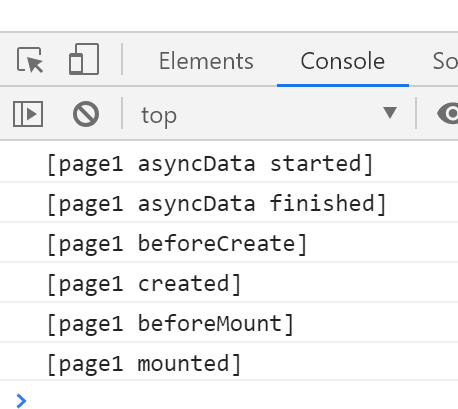
Task: Open the partially visible Sources tab
Action: tap(445, 61)
